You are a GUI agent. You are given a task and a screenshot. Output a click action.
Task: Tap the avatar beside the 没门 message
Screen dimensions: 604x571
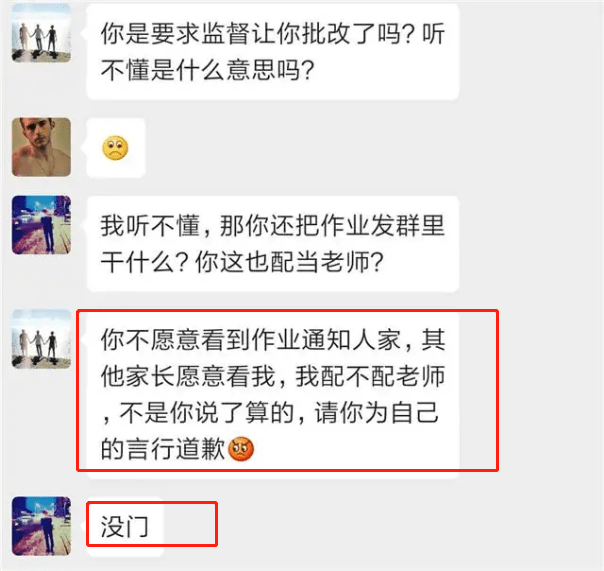pos(41,526)
